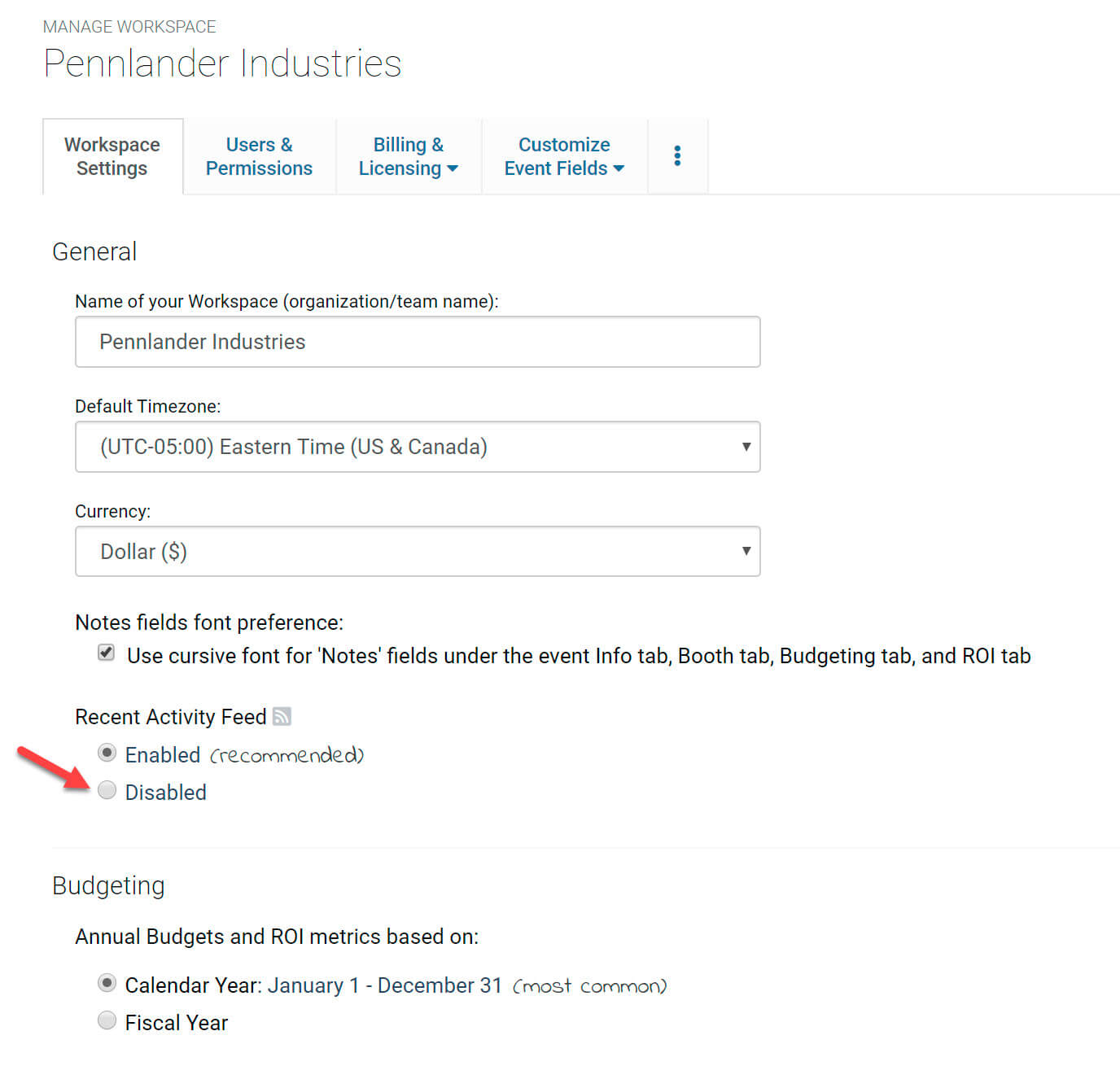Image resolution: width=1120 pixels, height=1079 pixels.
Task: Click the Timezone dropdown arrow
Action: pos(746,447)
